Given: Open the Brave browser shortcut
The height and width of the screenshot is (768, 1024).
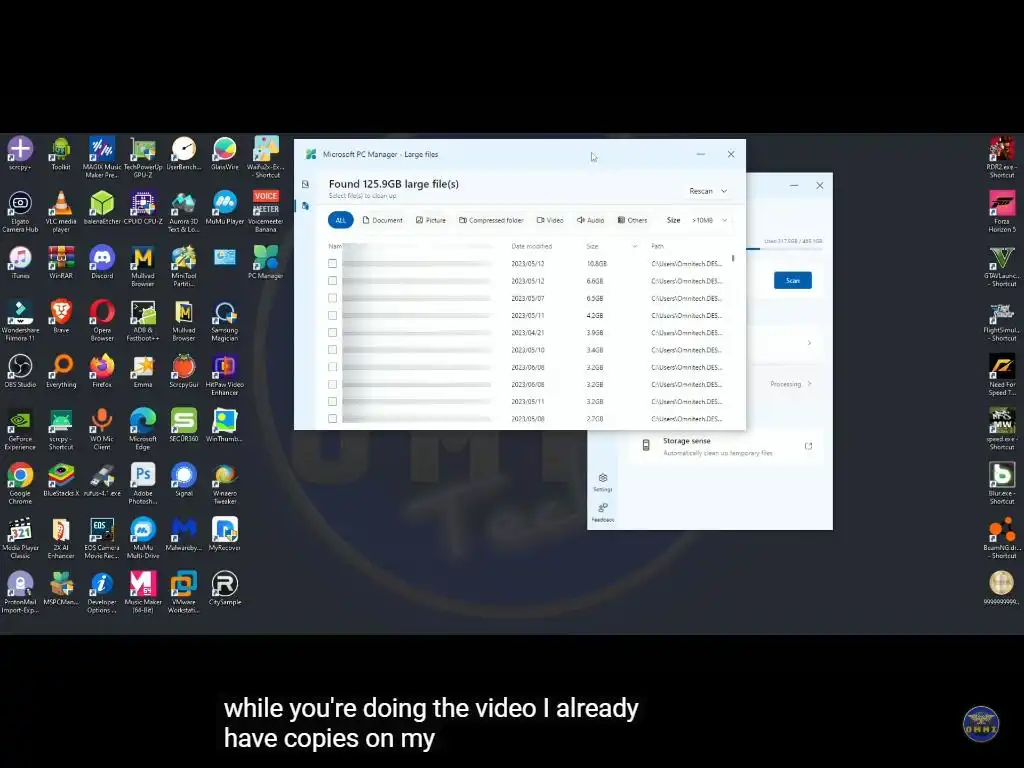Looking at the screenshot, I should pyautogui.click(x=61, y=317).
